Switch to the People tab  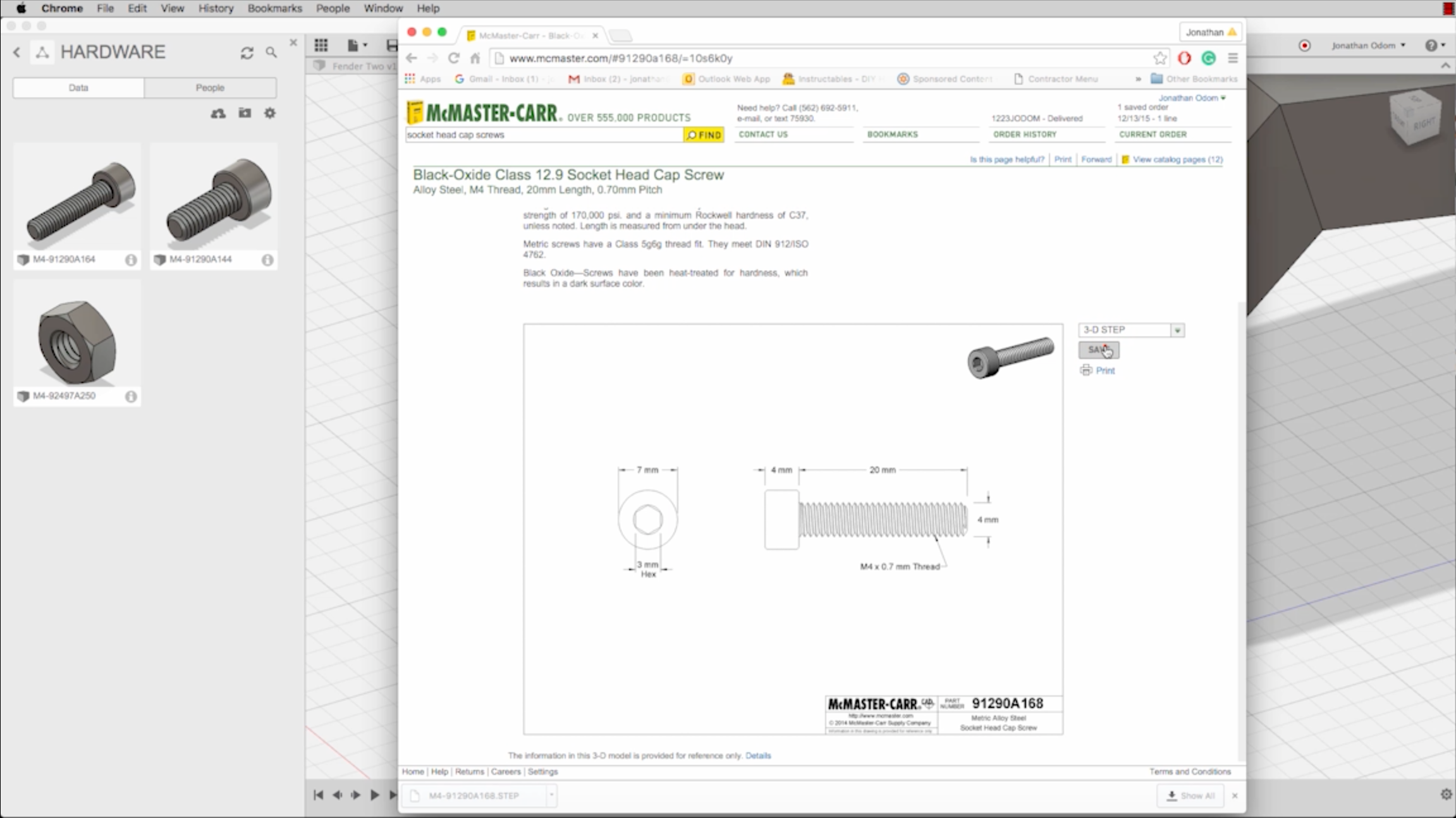click(210, 88)
